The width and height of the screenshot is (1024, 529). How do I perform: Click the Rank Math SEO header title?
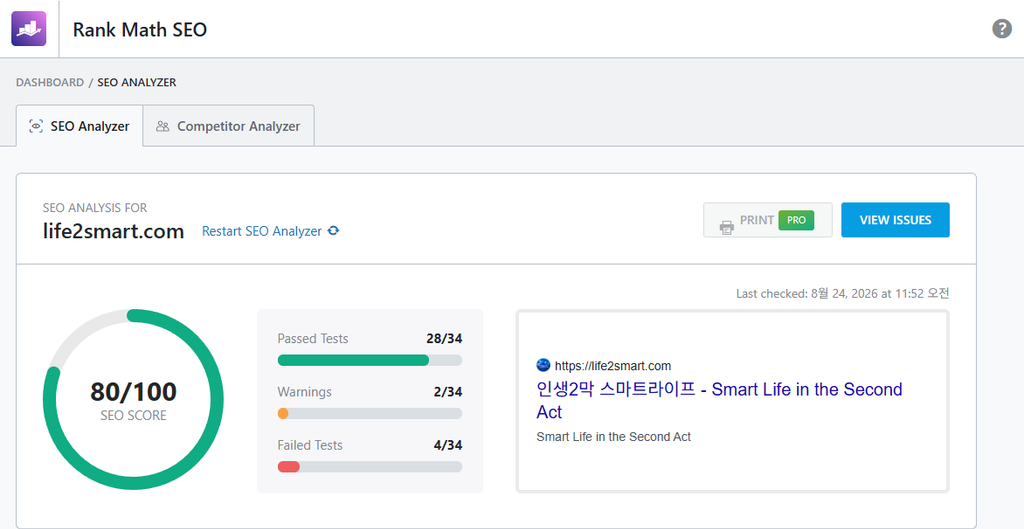click(x=140, y=29)
